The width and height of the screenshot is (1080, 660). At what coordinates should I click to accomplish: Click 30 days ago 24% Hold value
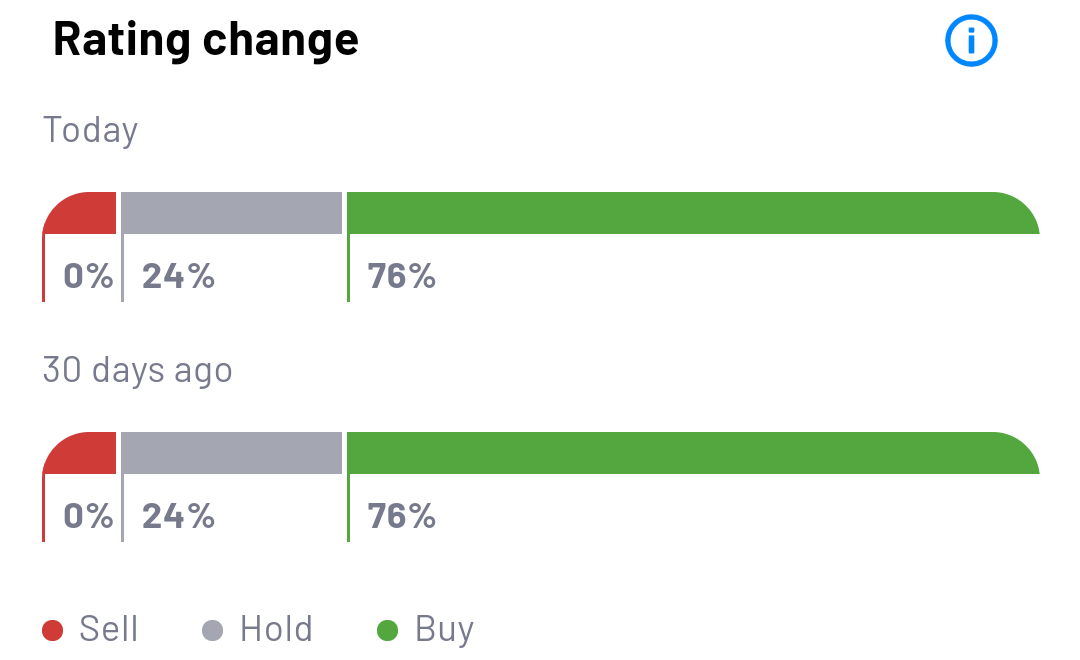tap(178, 516)
